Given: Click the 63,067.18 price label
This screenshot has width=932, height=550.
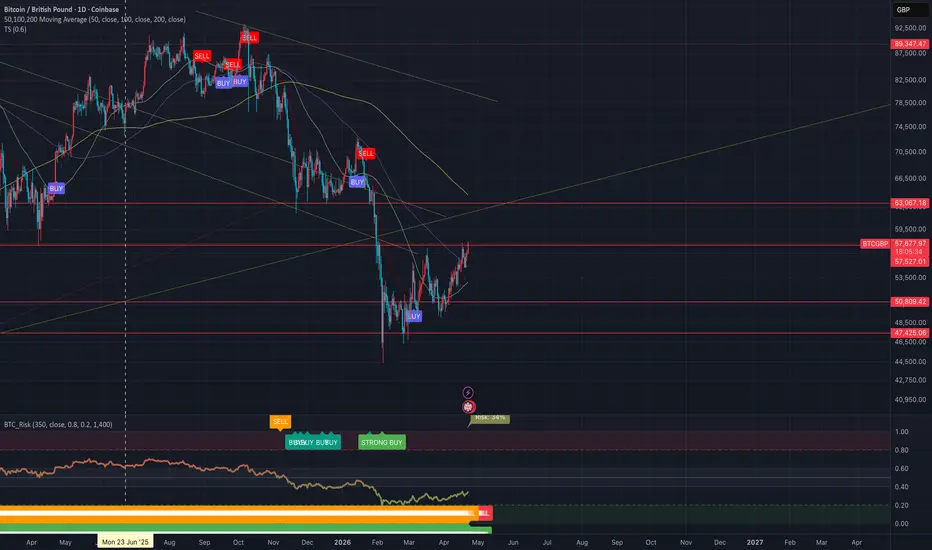Looking at the screenshot, I should [x=910, y=203].
